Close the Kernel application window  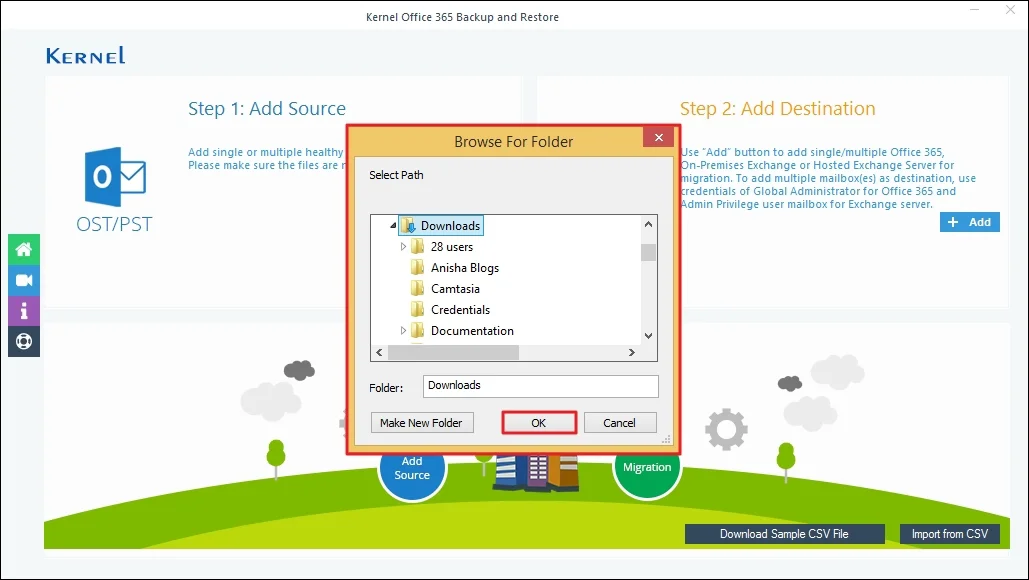click(1011, 10)
